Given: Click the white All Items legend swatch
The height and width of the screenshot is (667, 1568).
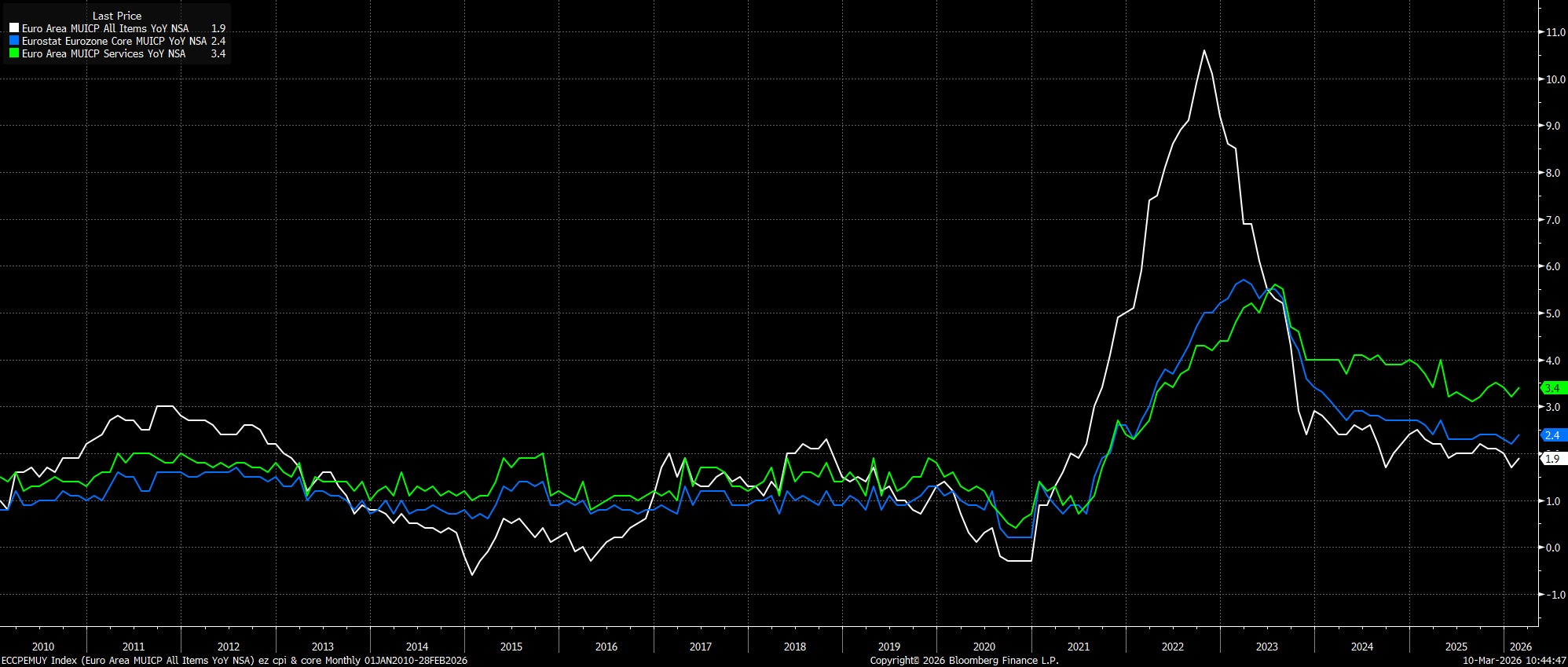Looking at the screenshot, I should point(14,28).
